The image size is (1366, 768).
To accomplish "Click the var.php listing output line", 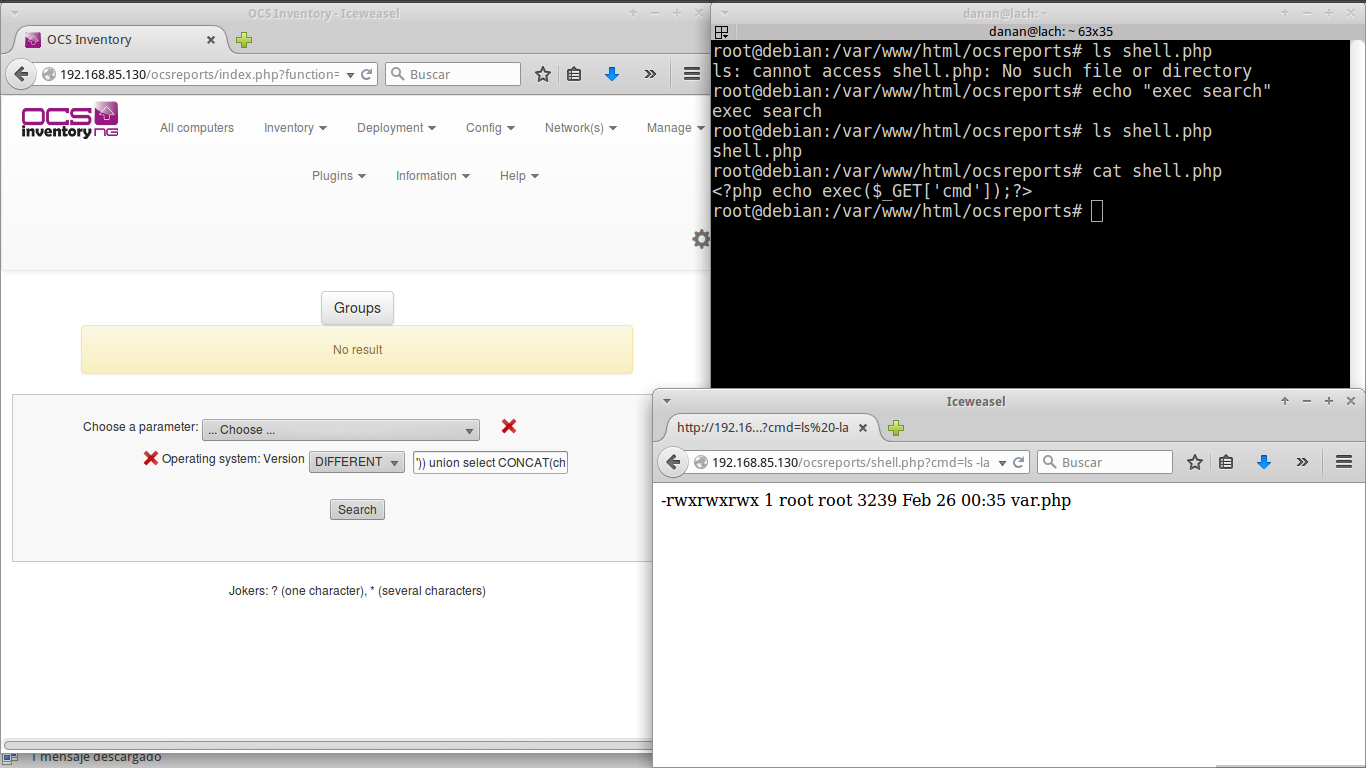I will tap(866, 500).
